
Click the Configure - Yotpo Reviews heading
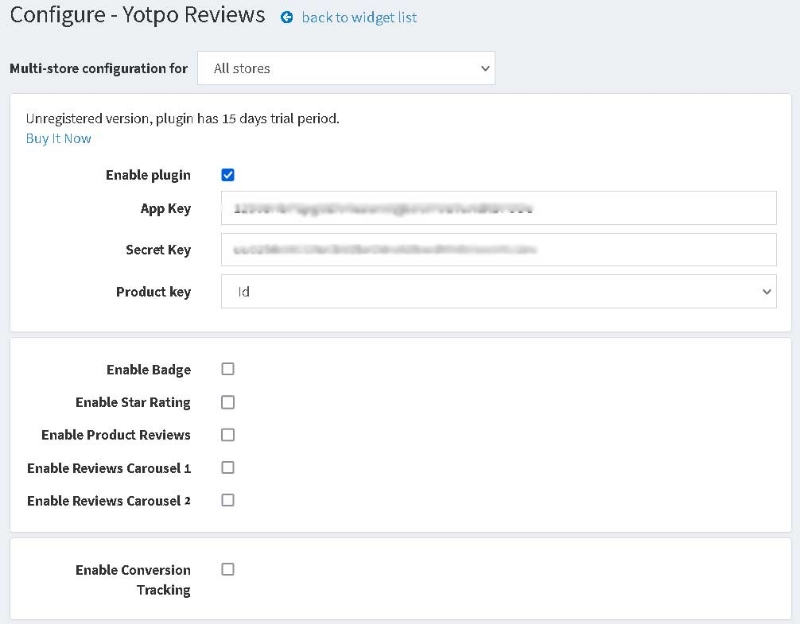coord(137,15)
